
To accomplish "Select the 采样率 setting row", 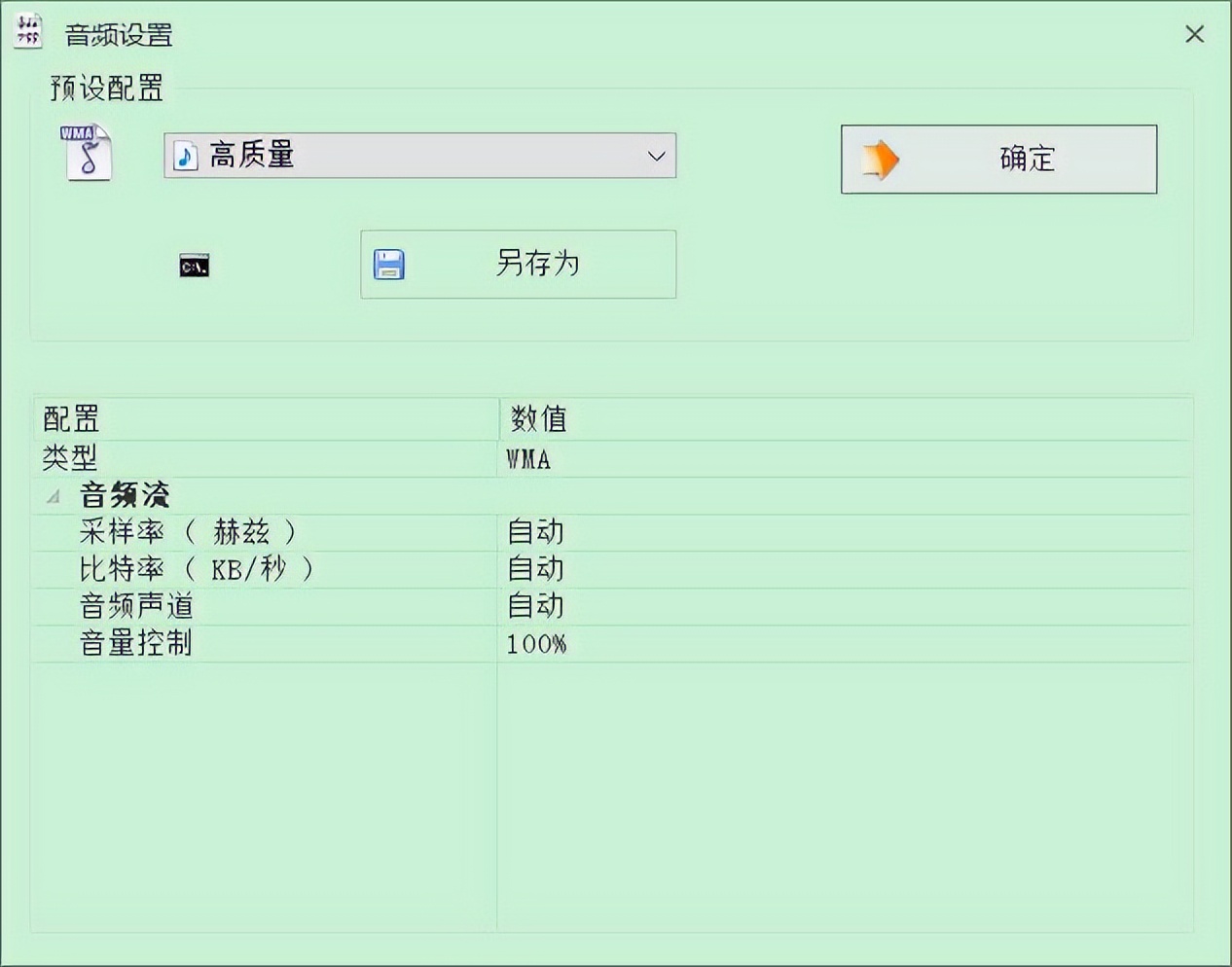I will click(x=292, y=531).
